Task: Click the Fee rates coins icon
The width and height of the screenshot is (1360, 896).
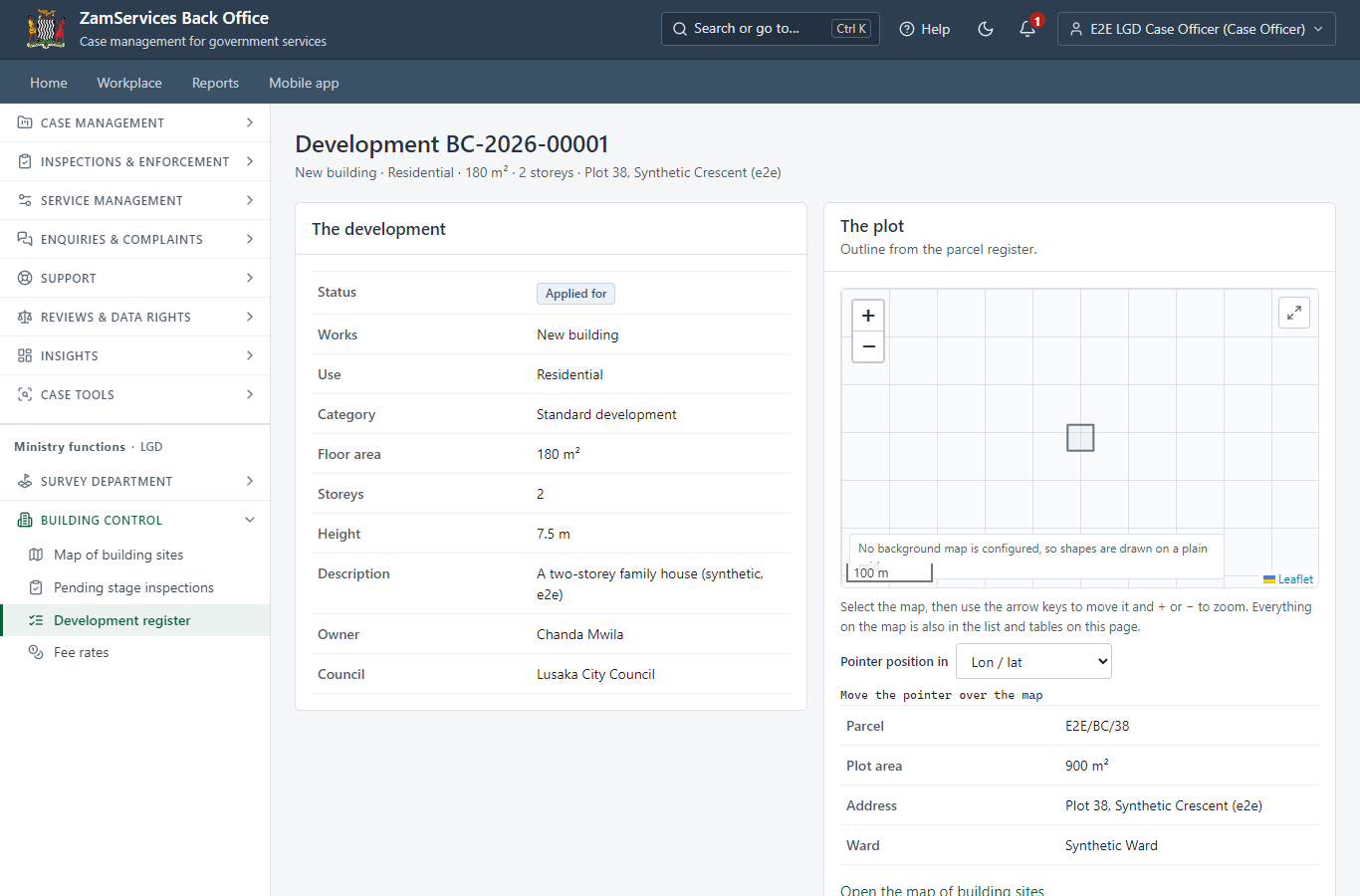Action: click(36, 652)
